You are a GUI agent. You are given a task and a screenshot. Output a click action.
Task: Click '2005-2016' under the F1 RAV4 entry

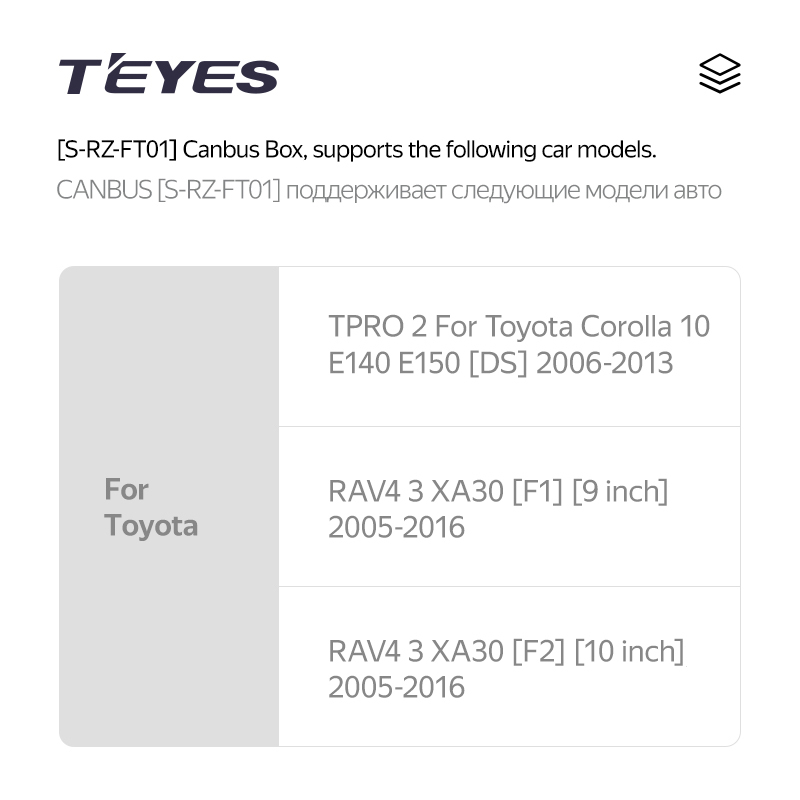(396, 527)
